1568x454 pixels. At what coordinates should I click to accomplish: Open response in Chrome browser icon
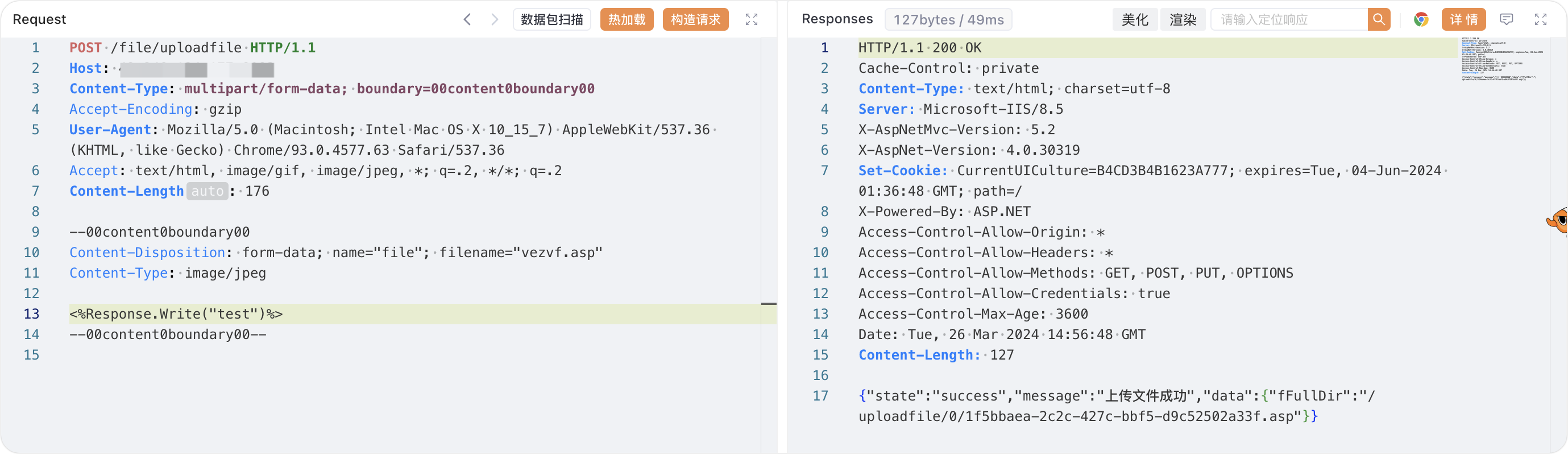(x=1421, y=19)
